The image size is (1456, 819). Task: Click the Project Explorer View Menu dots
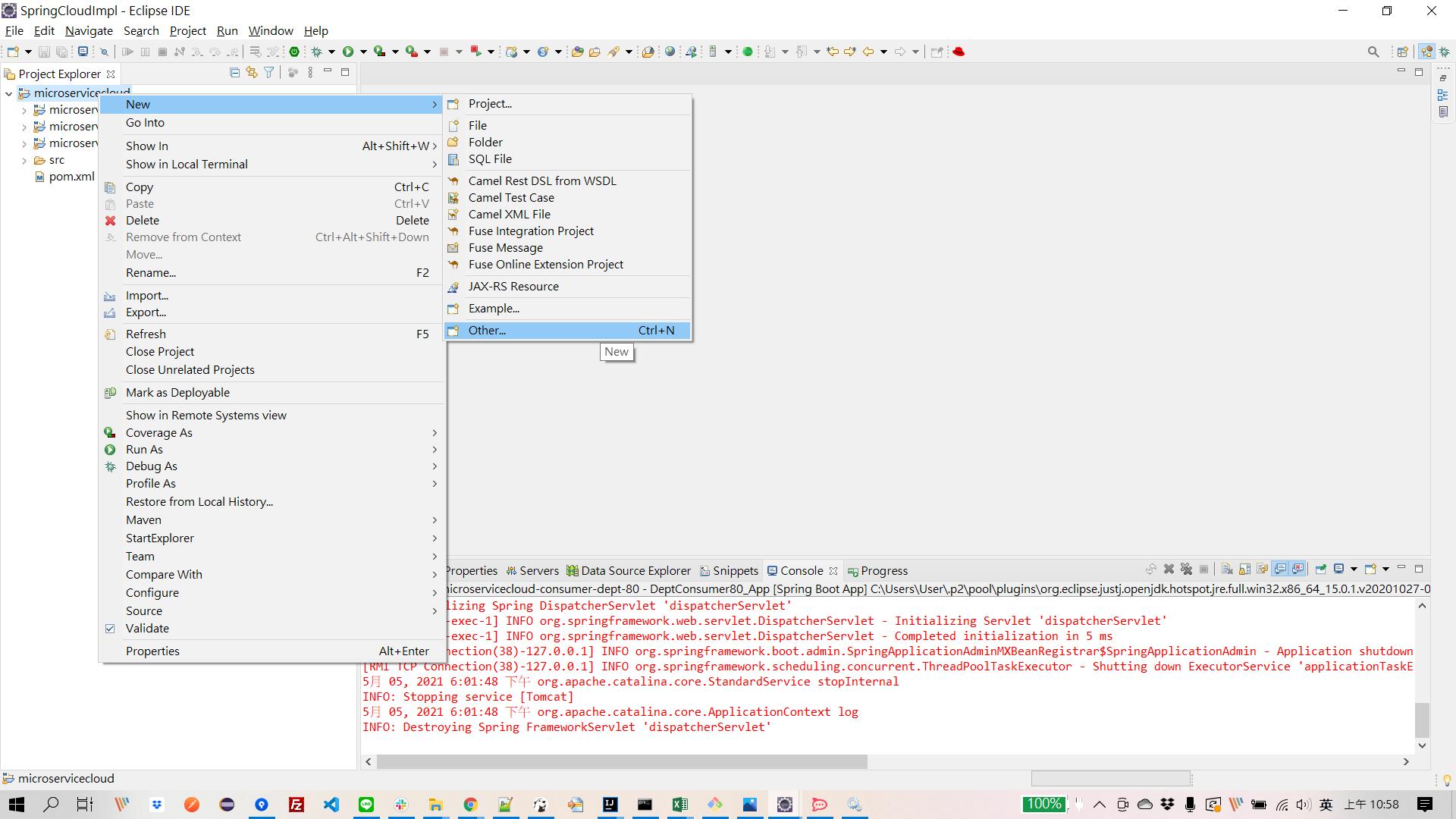click(x=310, y=73)
